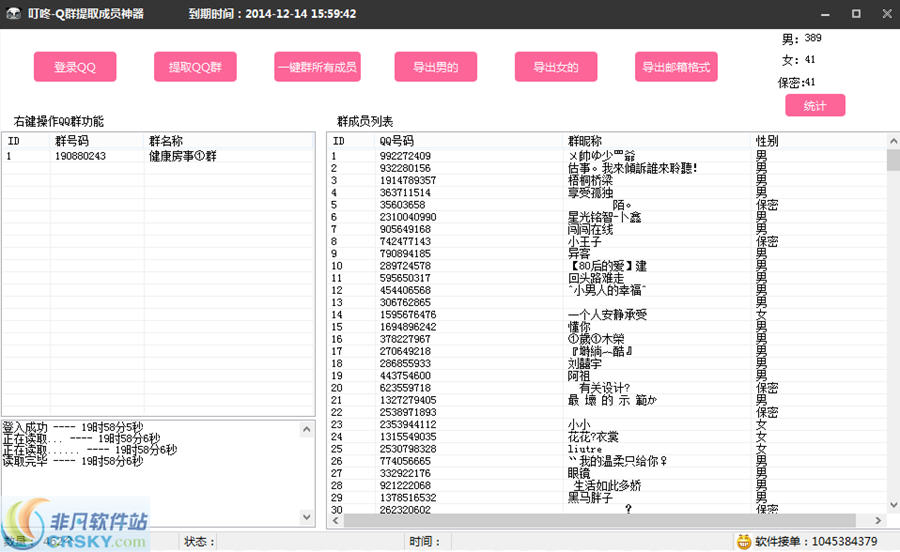
Task: Click nickname 黑马胖子
Action: point(590,497)
